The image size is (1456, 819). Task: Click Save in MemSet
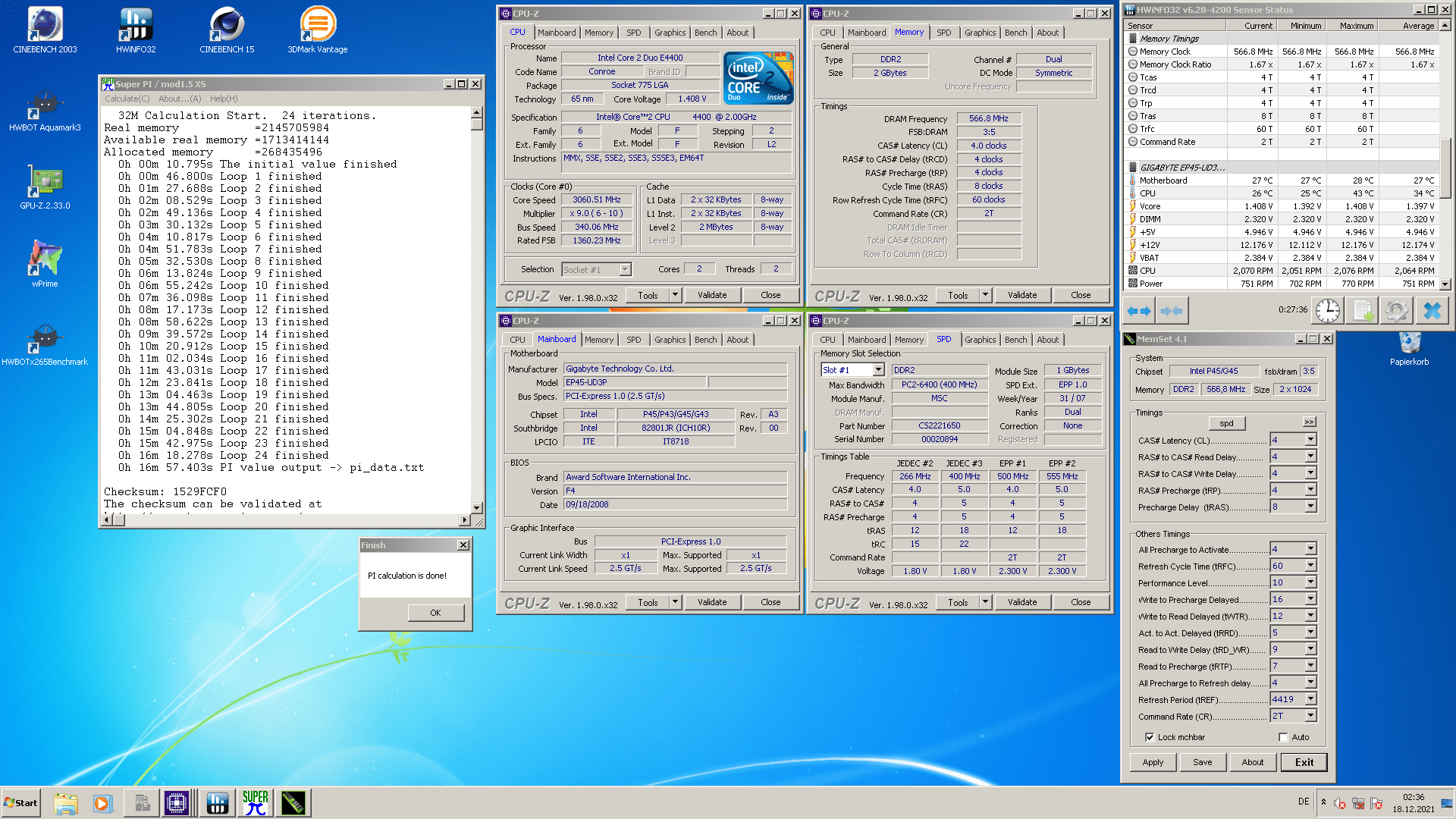point(1202,762)
